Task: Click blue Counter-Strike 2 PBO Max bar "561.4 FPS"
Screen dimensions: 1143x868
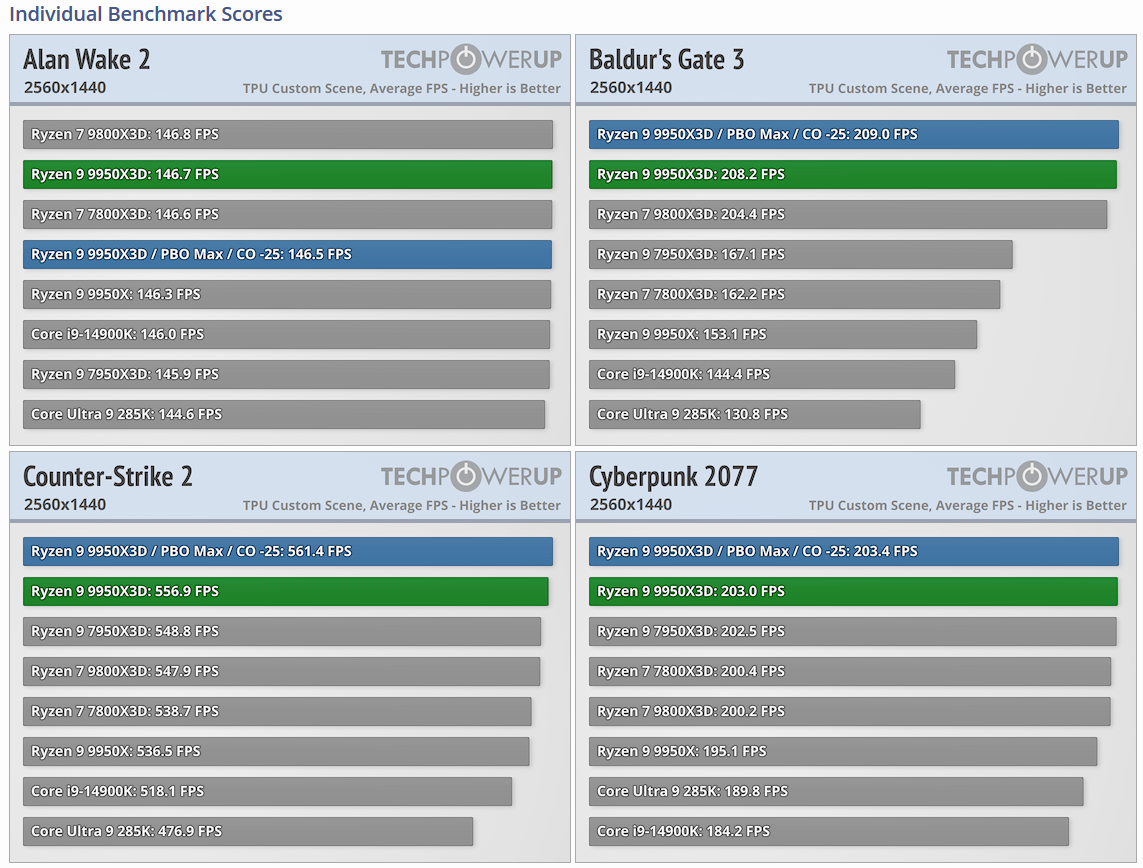Action: click(x=288, y=551)
